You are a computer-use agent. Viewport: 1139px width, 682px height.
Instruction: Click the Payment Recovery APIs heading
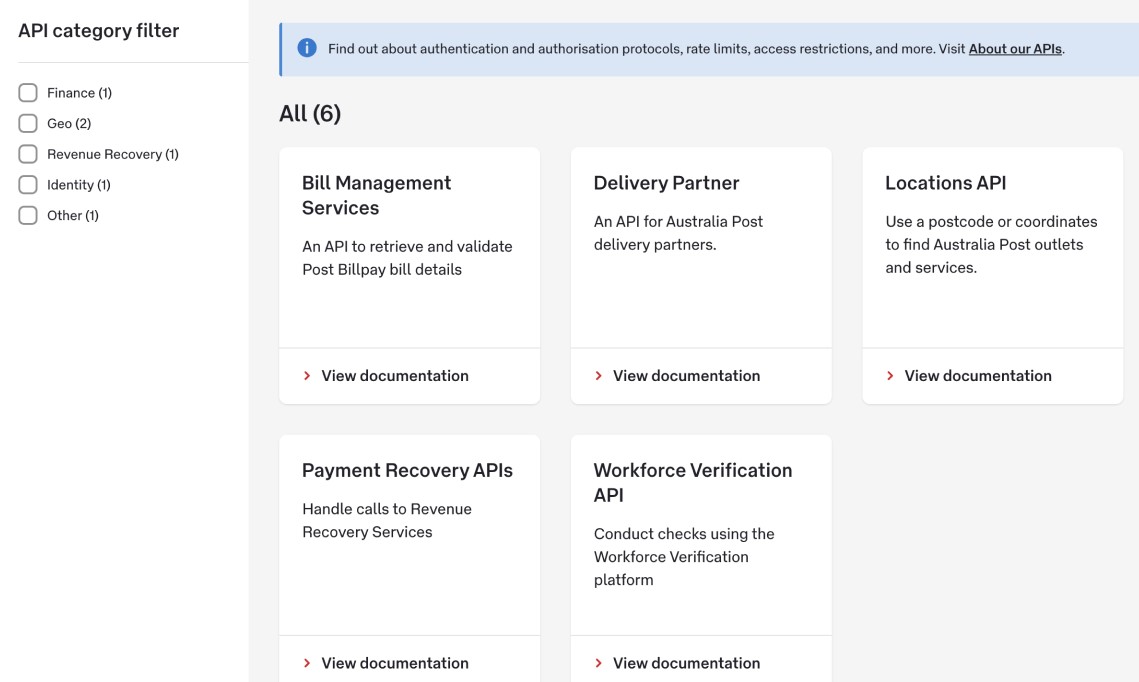(x=408, y=471)
